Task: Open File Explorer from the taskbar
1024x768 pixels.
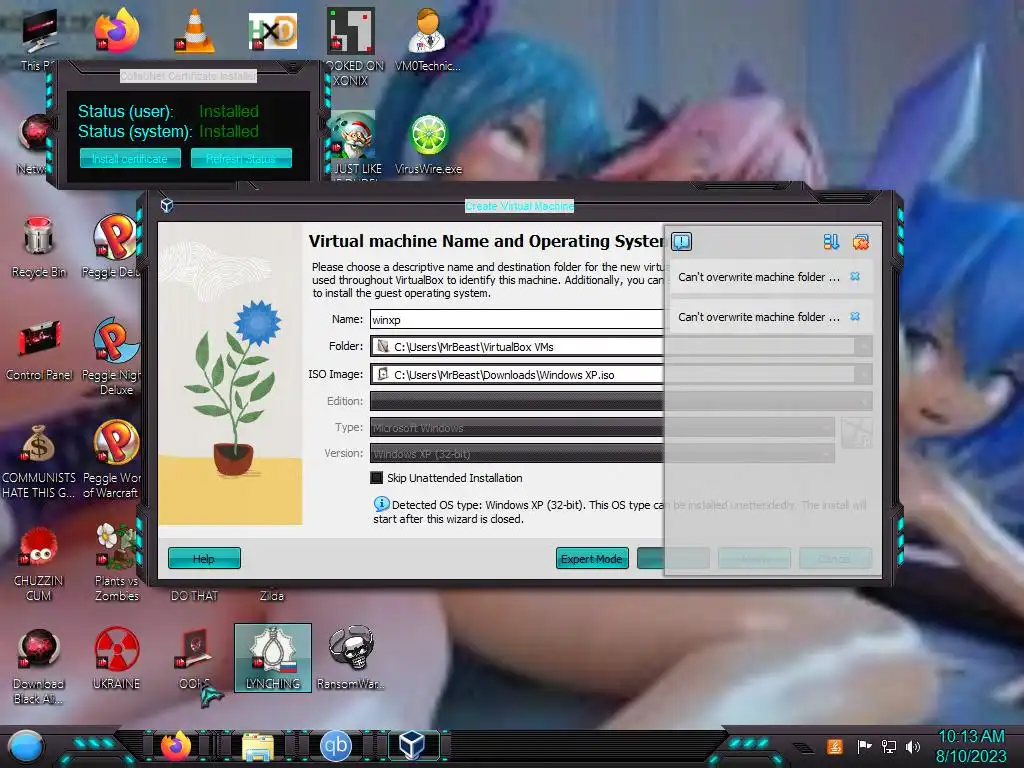Action: pyautogui.click(x=257, y=747)
